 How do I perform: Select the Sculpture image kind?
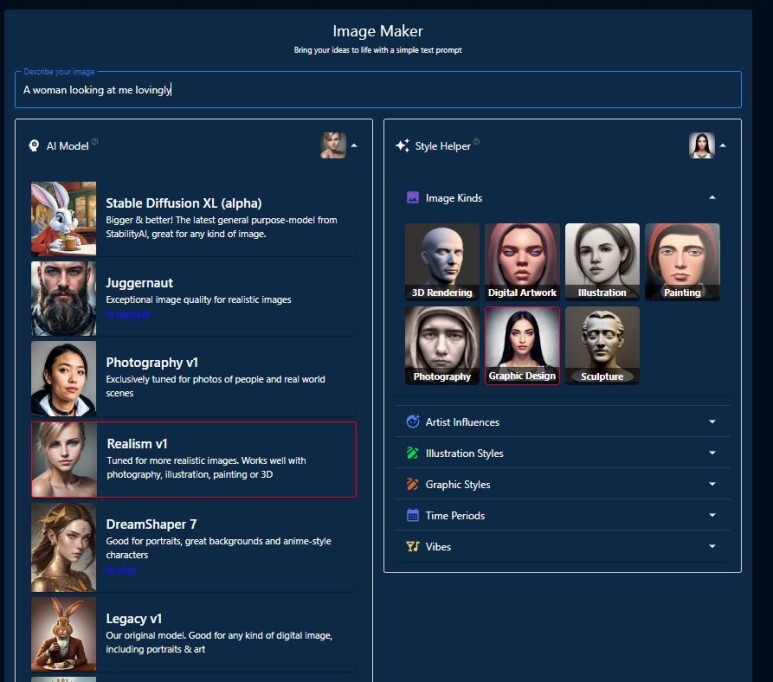click(602, 345)
